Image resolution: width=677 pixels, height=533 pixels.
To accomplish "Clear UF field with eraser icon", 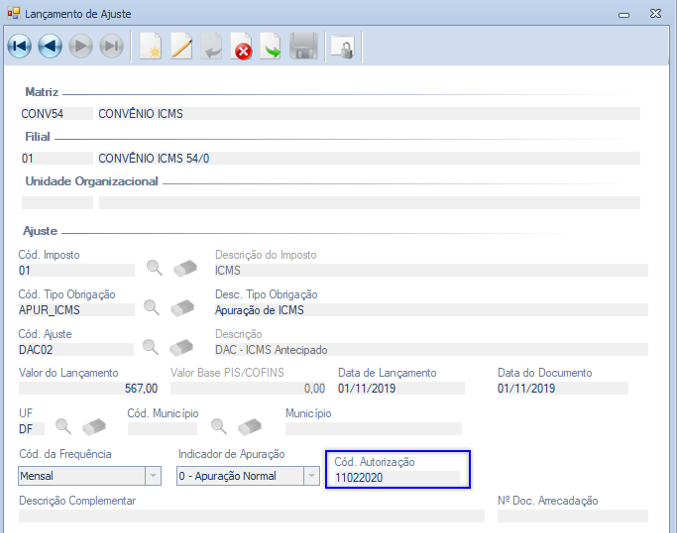I will click(94, 427).
